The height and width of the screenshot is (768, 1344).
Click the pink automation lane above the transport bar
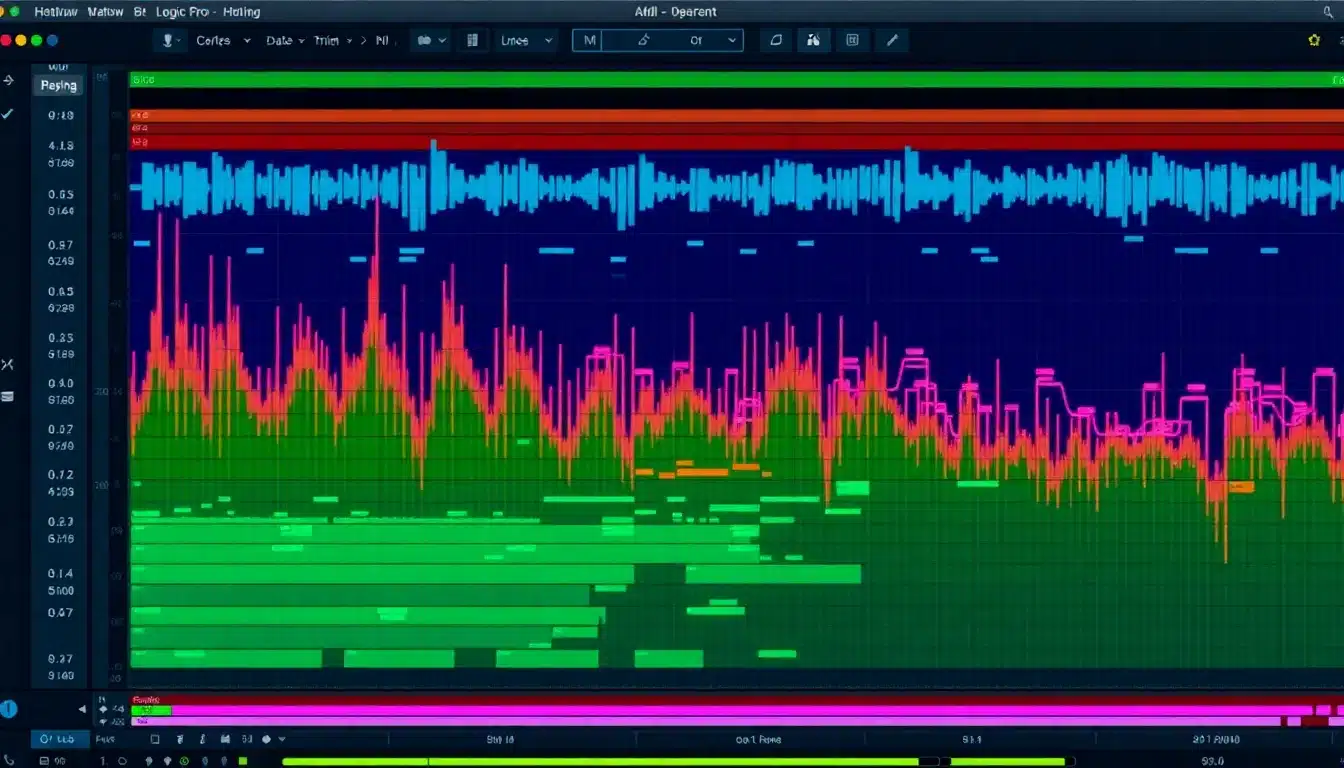click(x=700, y=712)
